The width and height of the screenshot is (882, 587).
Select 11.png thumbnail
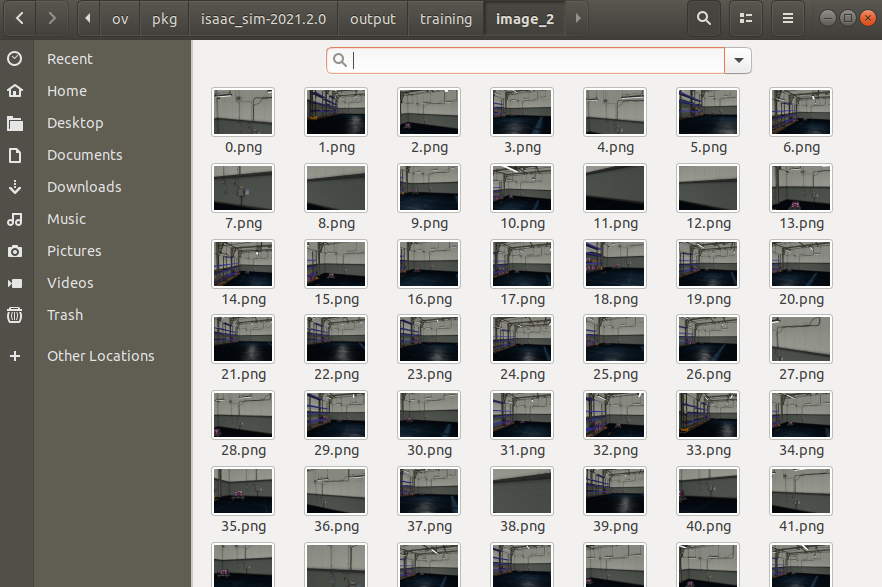pos(615,188)
